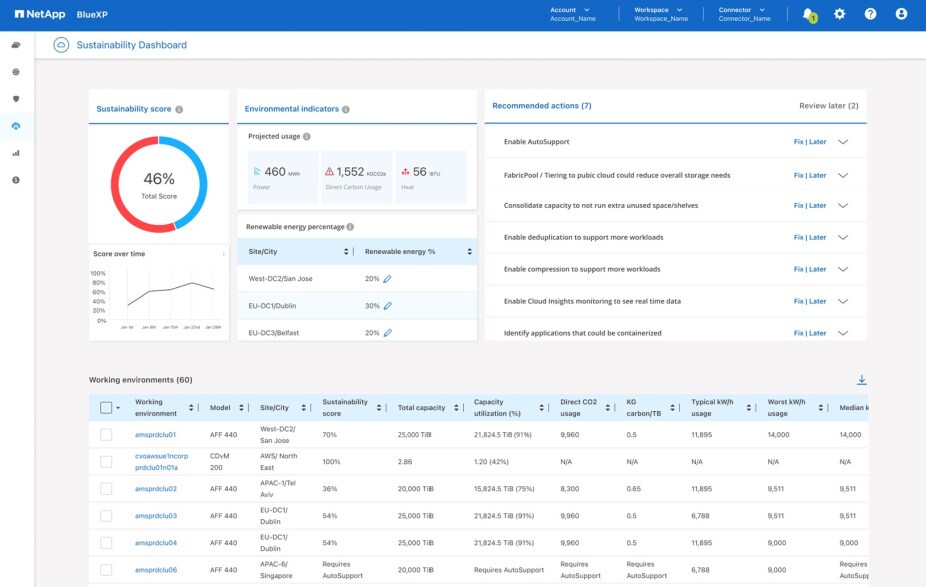
Task: Download working environments table data
Action: (x=861, y=380)
